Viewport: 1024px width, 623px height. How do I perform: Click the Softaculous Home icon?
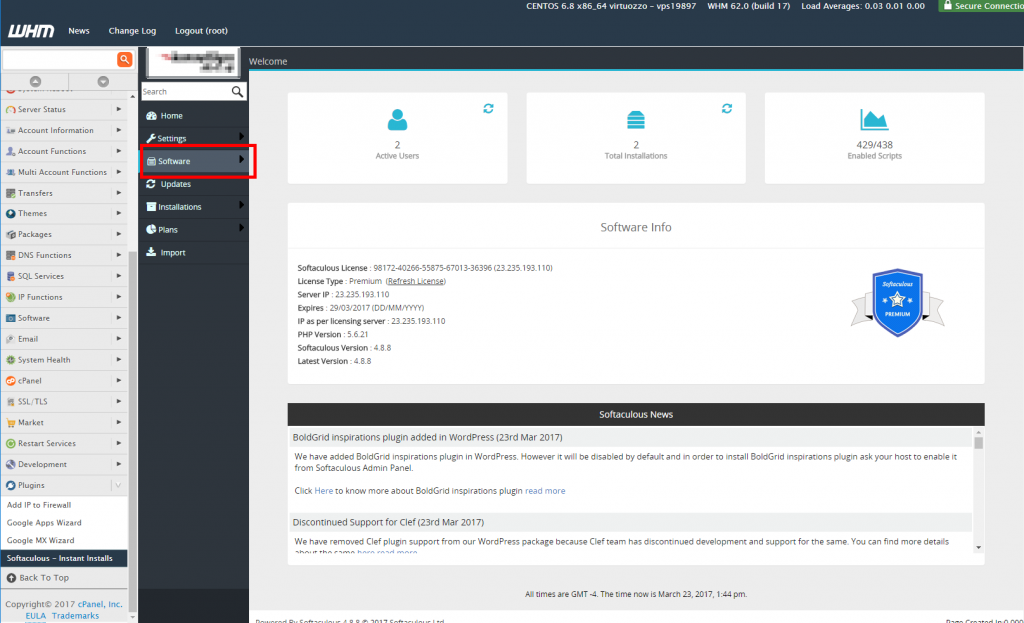pyautogui.click(x=152, y=116)
